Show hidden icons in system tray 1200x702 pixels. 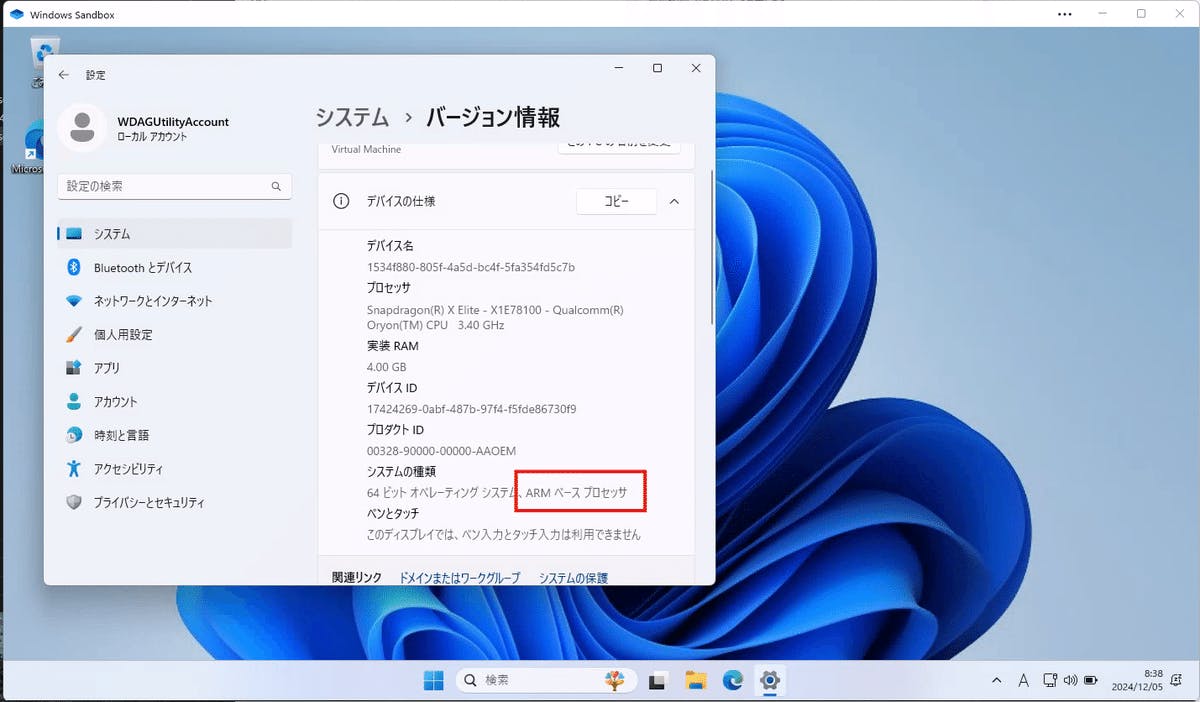(x=996, y=681)
